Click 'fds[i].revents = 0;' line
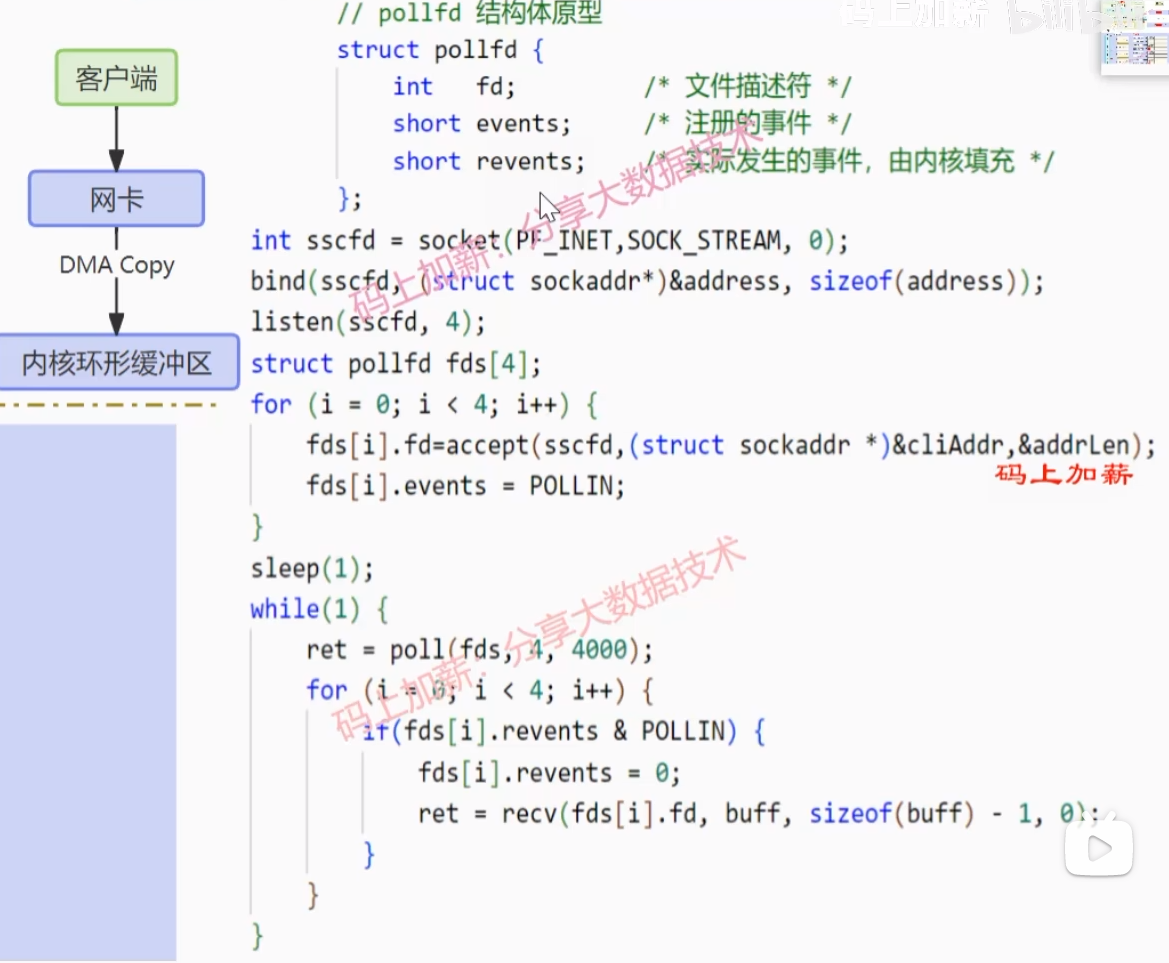Screen dimensions: 1169x963 (549, 773)
